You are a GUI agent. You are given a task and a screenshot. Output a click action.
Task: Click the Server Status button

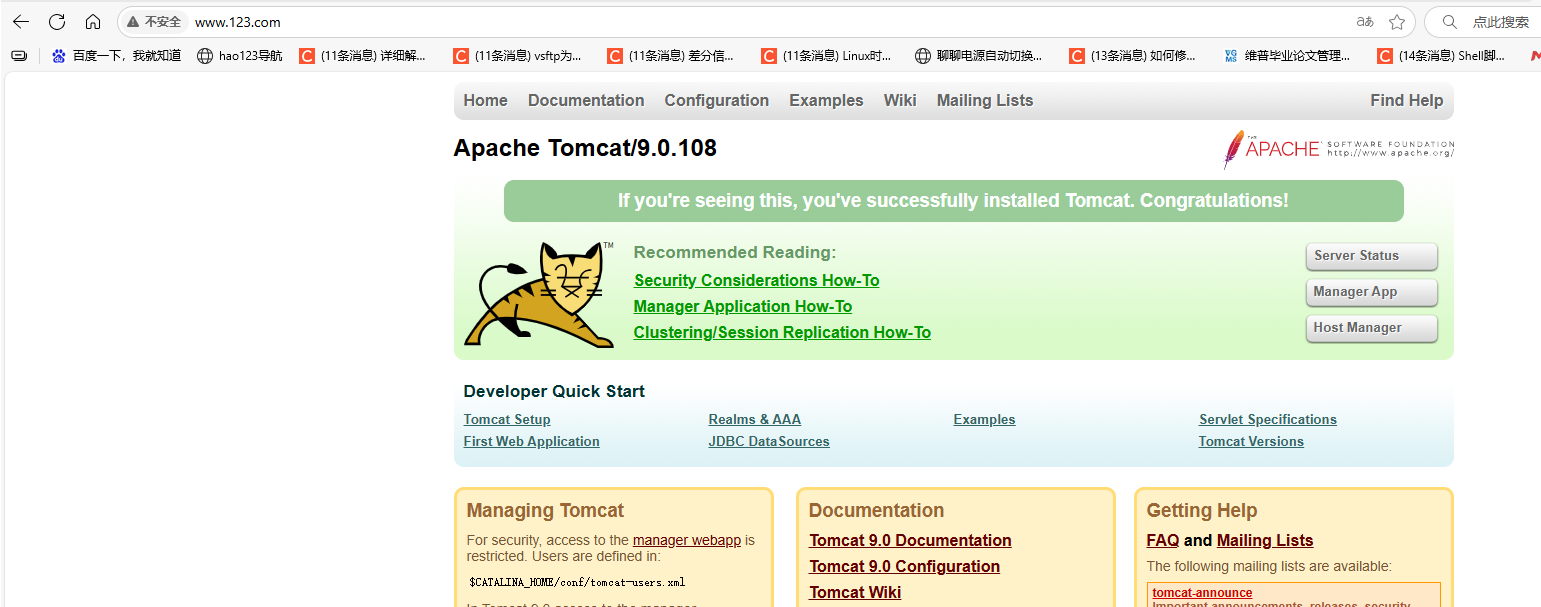tap(1371, 256)
